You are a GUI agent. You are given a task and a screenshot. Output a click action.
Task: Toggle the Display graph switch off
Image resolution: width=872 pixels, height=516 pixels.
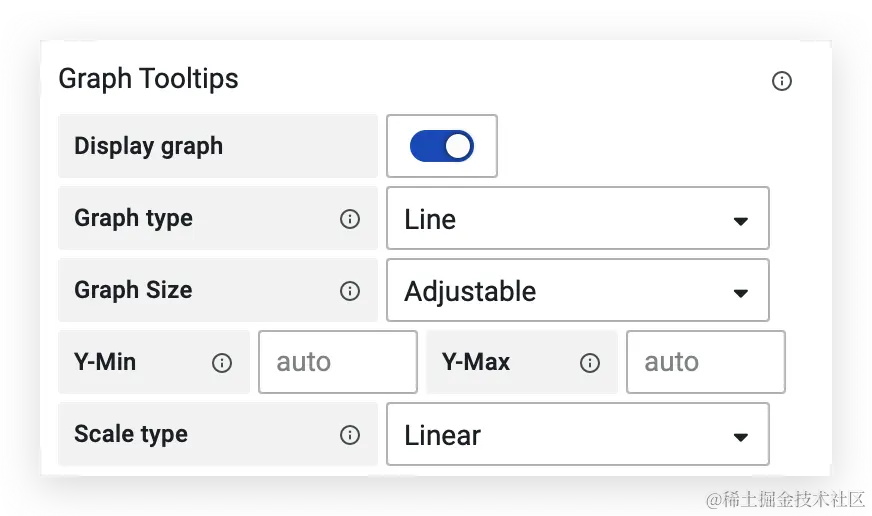pos(442,146)
